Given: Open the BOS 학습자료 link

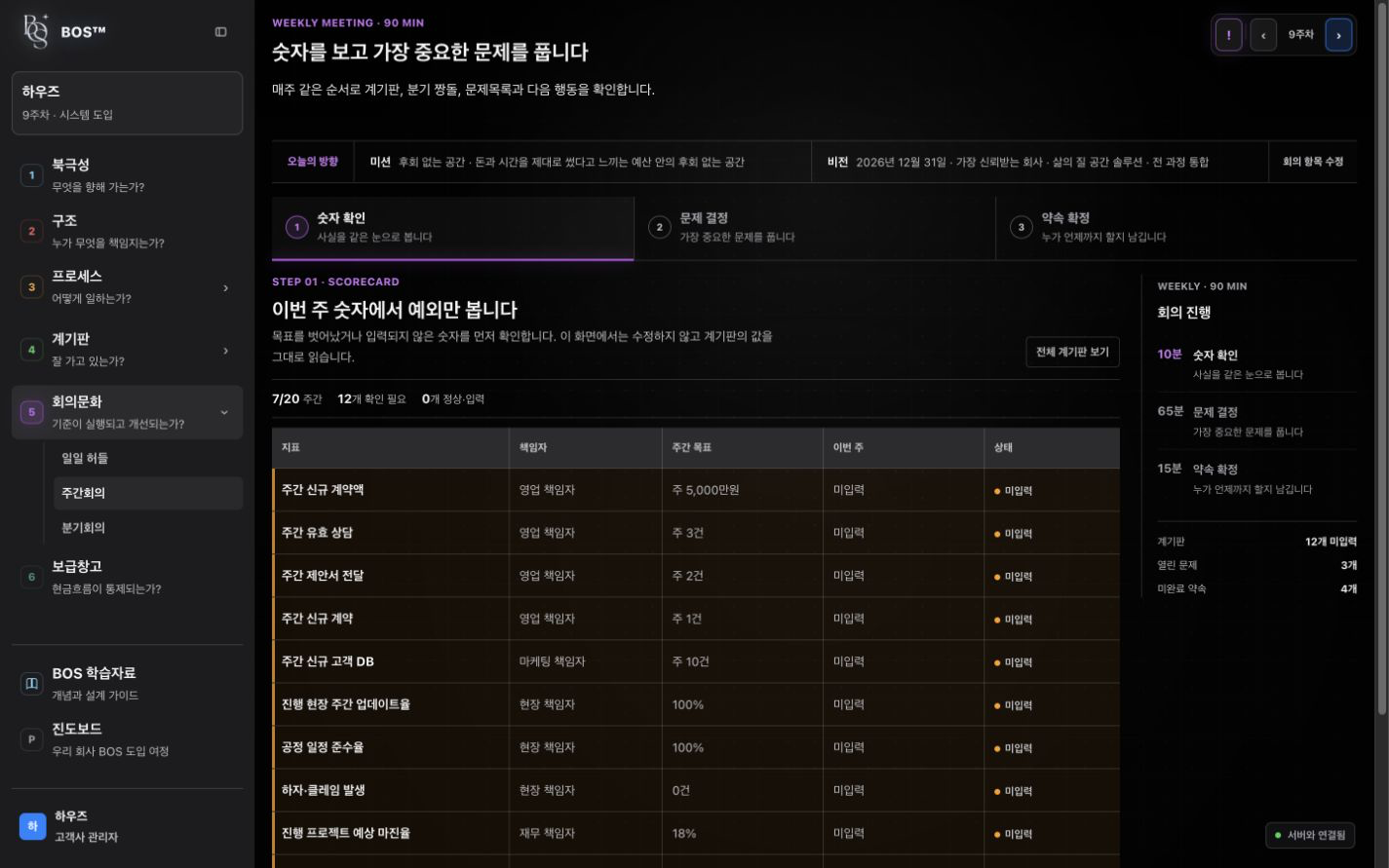Looking at the screenshot, I should 127,684.
